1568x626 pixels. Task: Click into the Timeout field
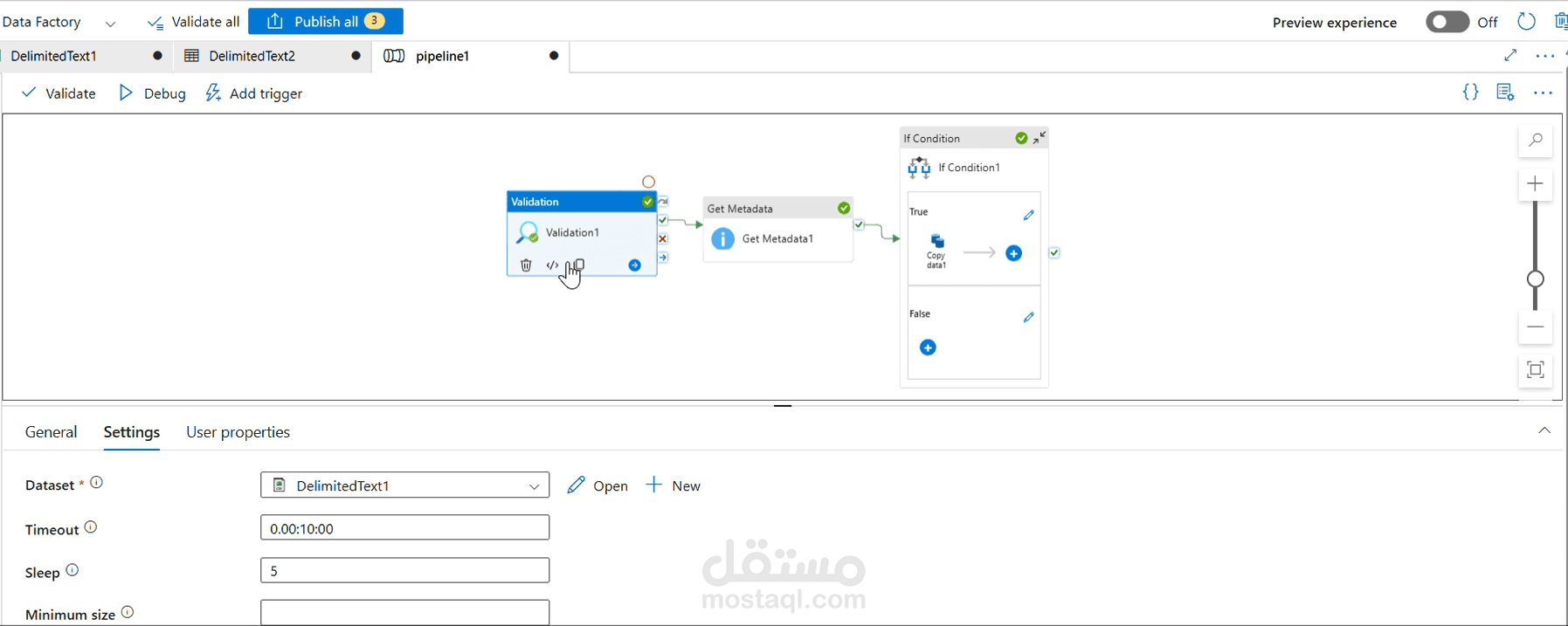tap(404, 528)
